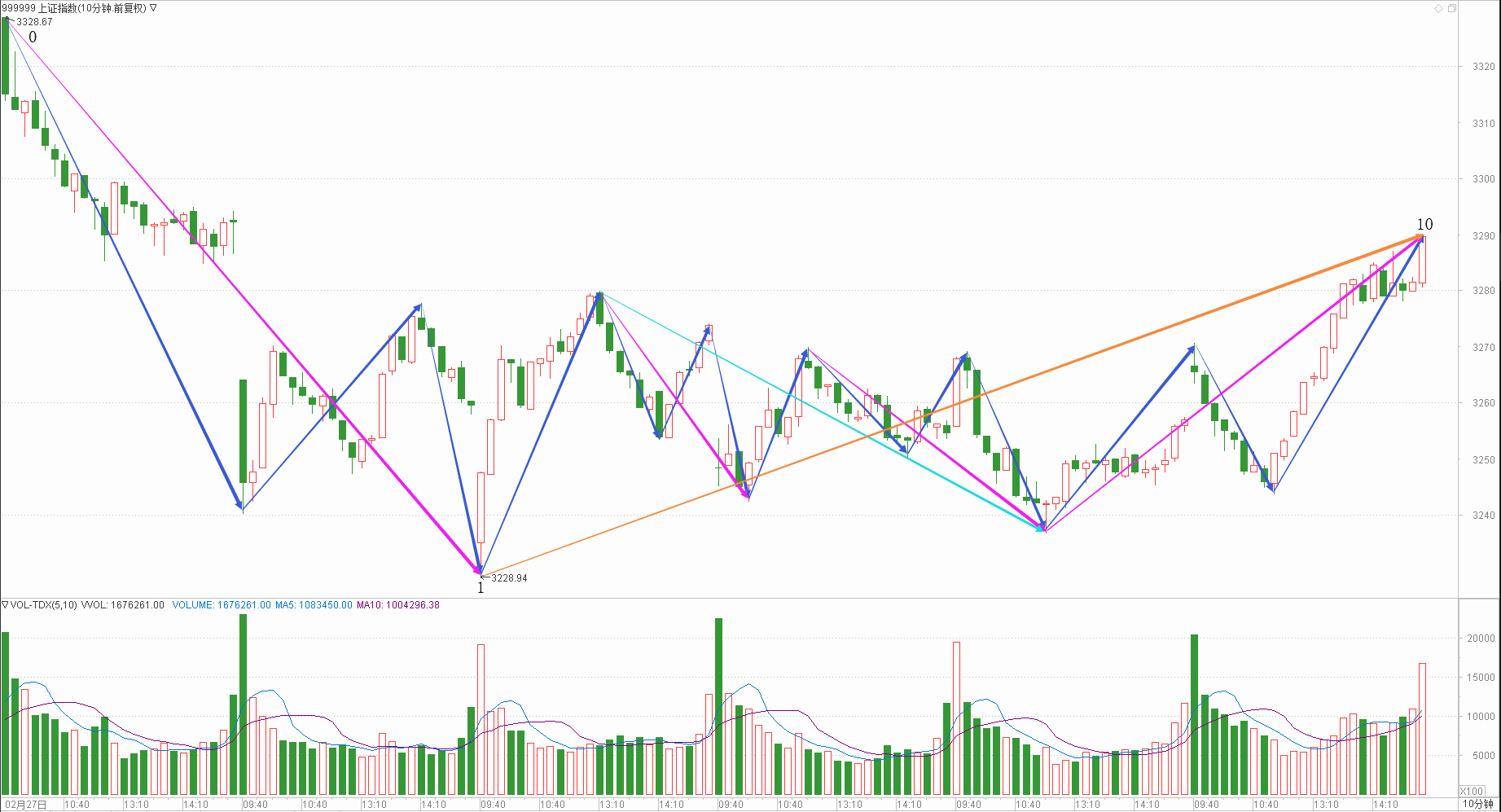The height and width of the screenshot is (812, 1501).
Task: Click the 999999 上证指数 chart title
Action: [73, 8]
